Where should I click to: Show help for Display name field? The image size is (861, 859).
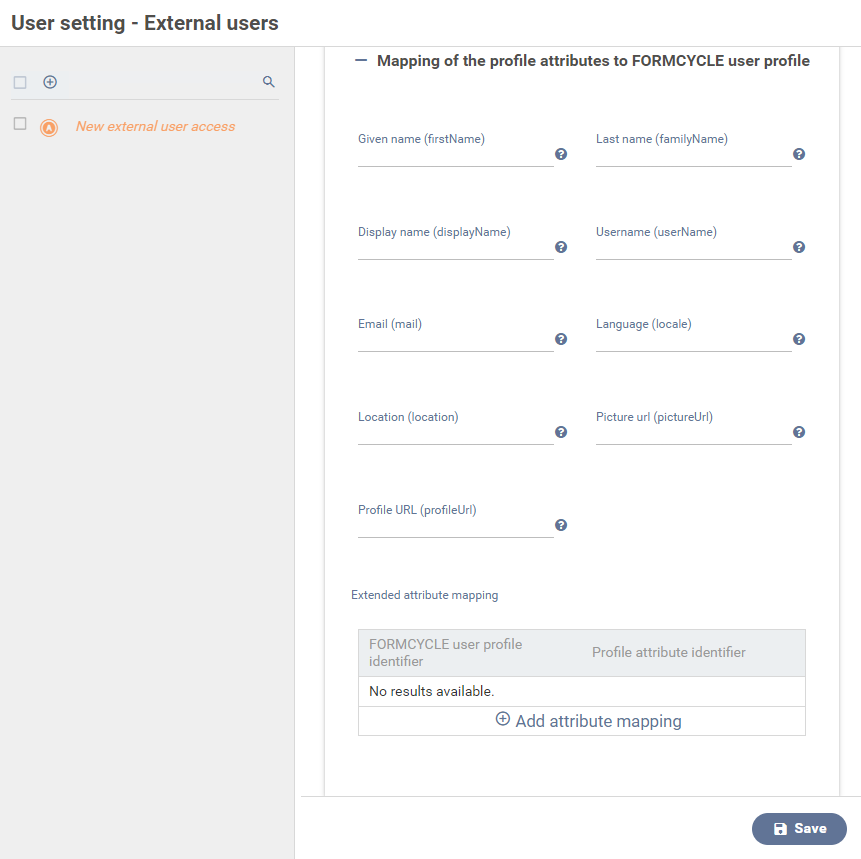pyautogui.click(x=561, y=247)
